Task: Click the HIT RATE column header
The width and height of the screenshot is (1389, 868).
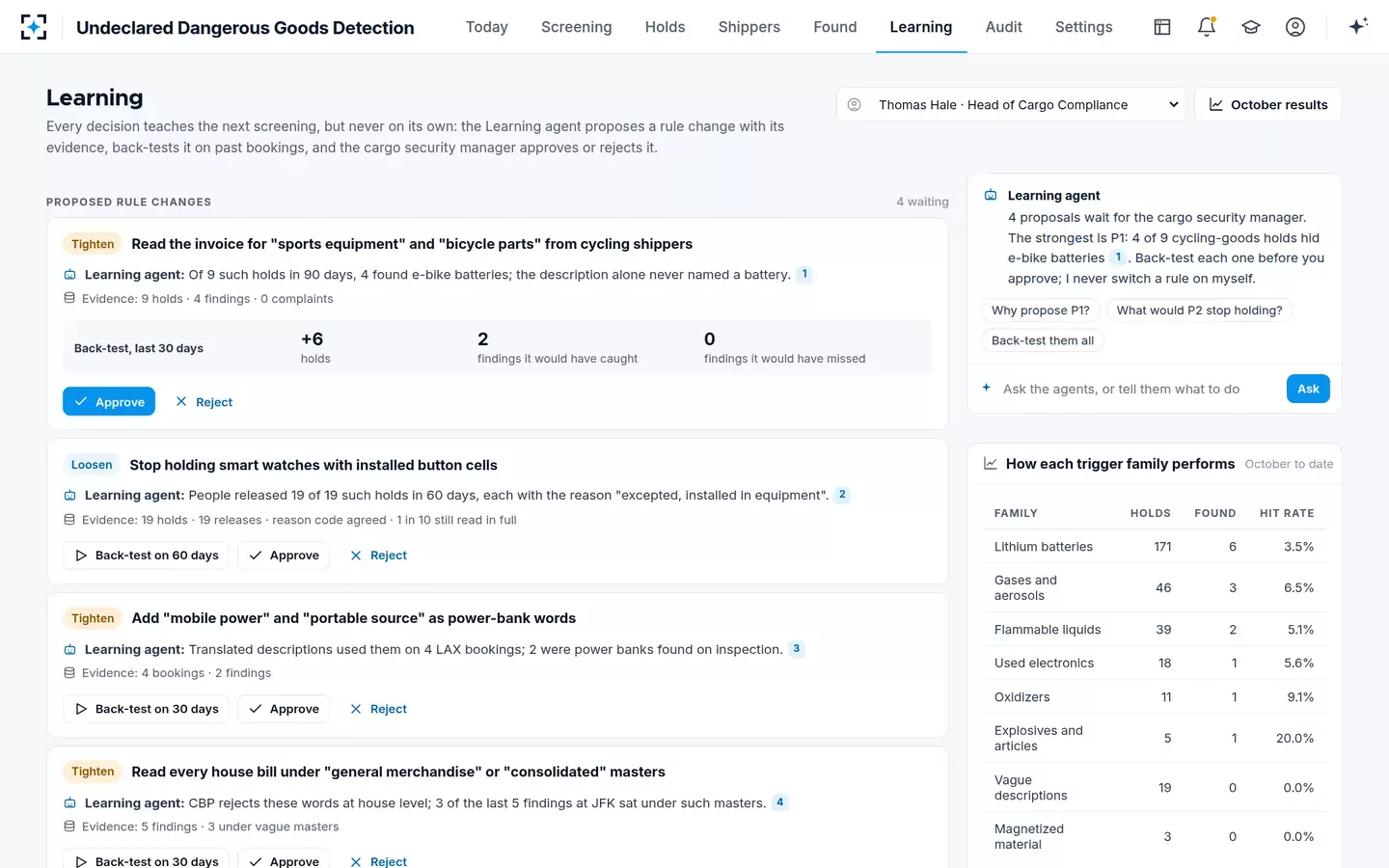Action: coord(1287,513)
